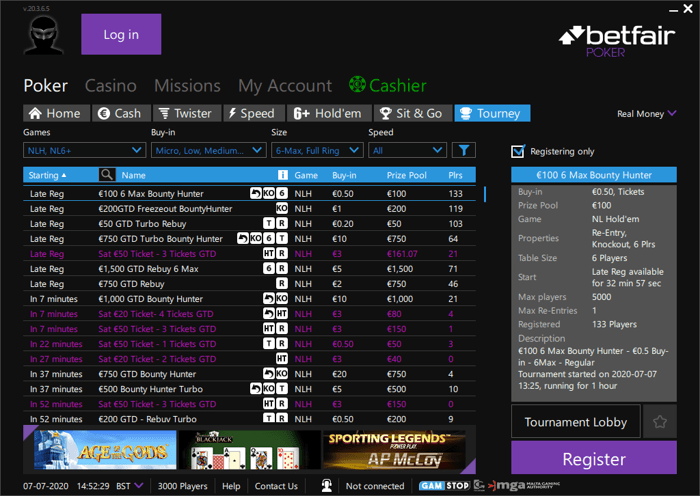Expand the Games NLH, NL6+ dropdown

(x=84, y=150)
